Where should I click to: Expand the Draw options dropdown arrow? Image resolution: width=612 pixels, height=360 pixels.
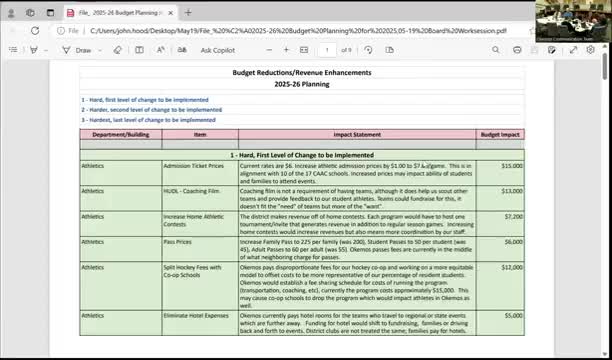tap(100, 50)
